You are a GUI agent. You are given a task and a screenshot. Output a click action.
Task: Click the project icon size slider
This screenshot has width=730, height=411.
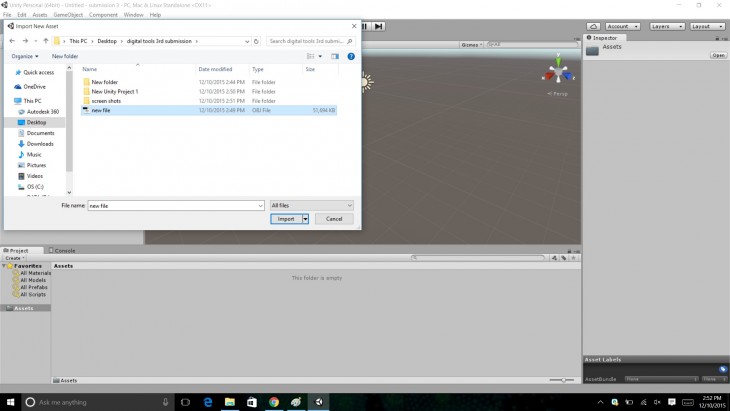click(563, 380)
